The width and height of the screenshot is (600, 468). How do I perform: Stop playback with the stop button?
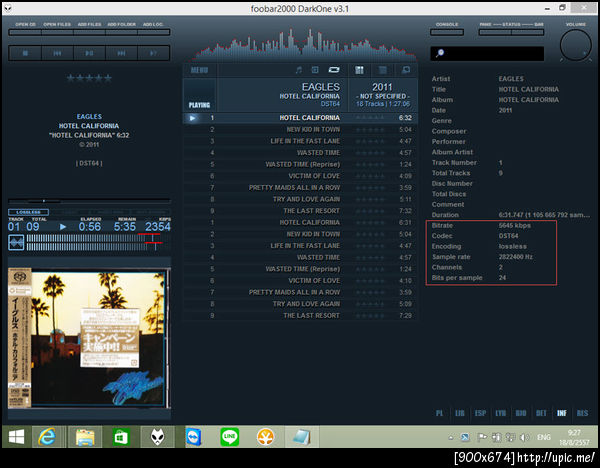coord(25,53)
